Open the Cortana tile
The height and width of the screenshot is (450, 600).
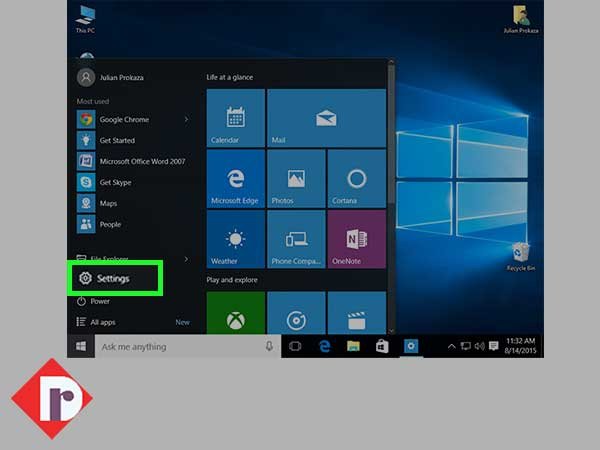click(357, 179)
